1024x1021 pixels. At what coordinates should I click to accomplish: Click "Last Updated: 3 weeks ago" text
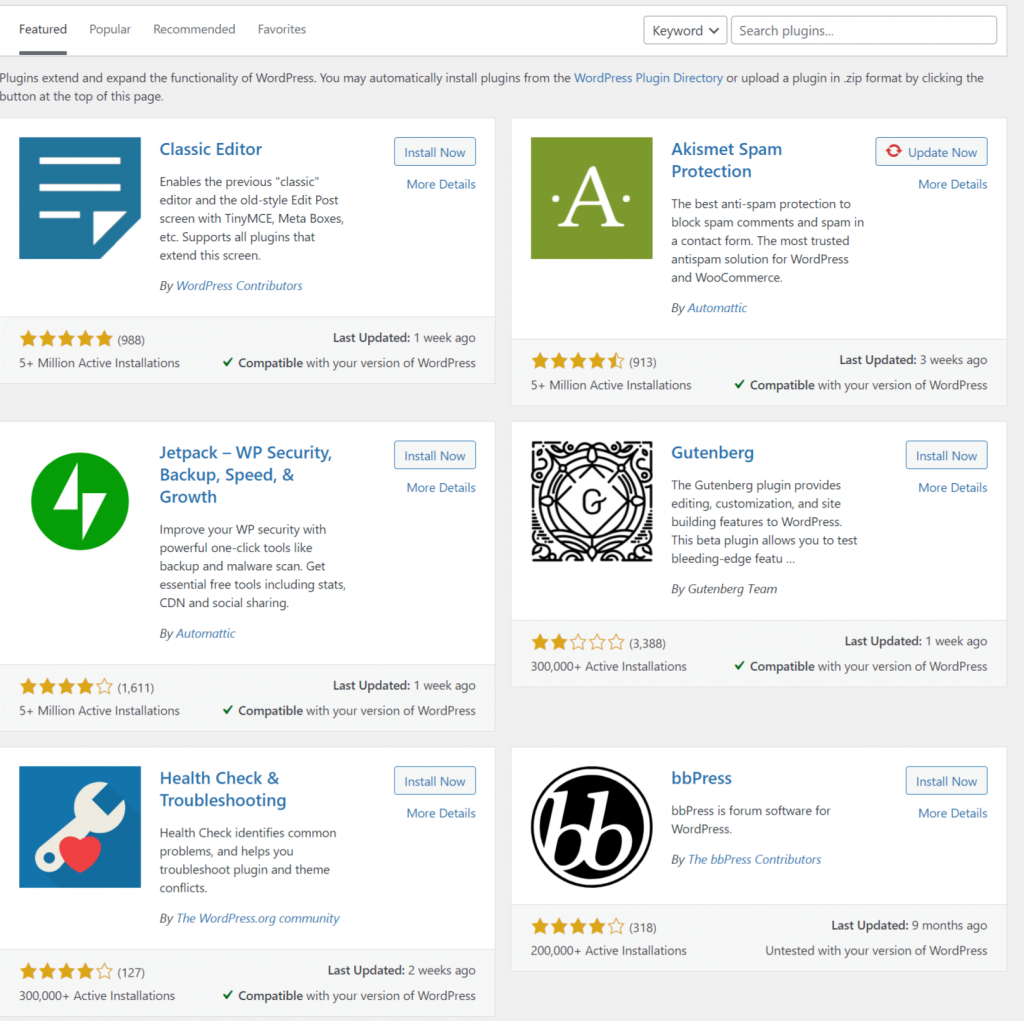click(x=913, y=359)
